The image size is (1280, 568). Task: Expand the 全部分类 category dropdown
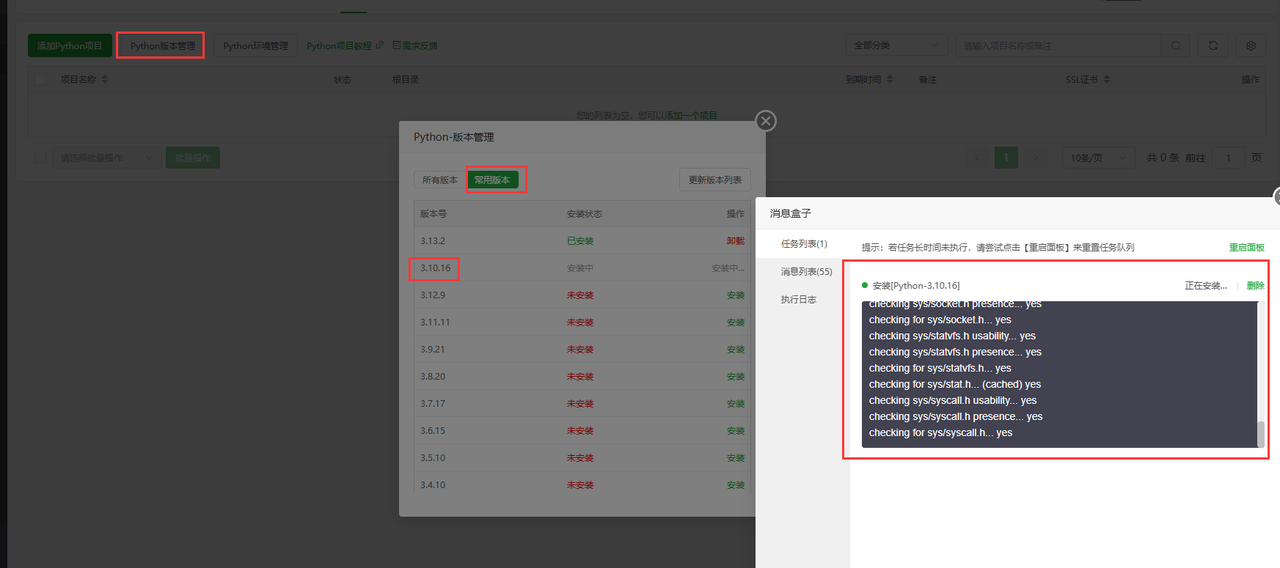(x=896, y=45)
